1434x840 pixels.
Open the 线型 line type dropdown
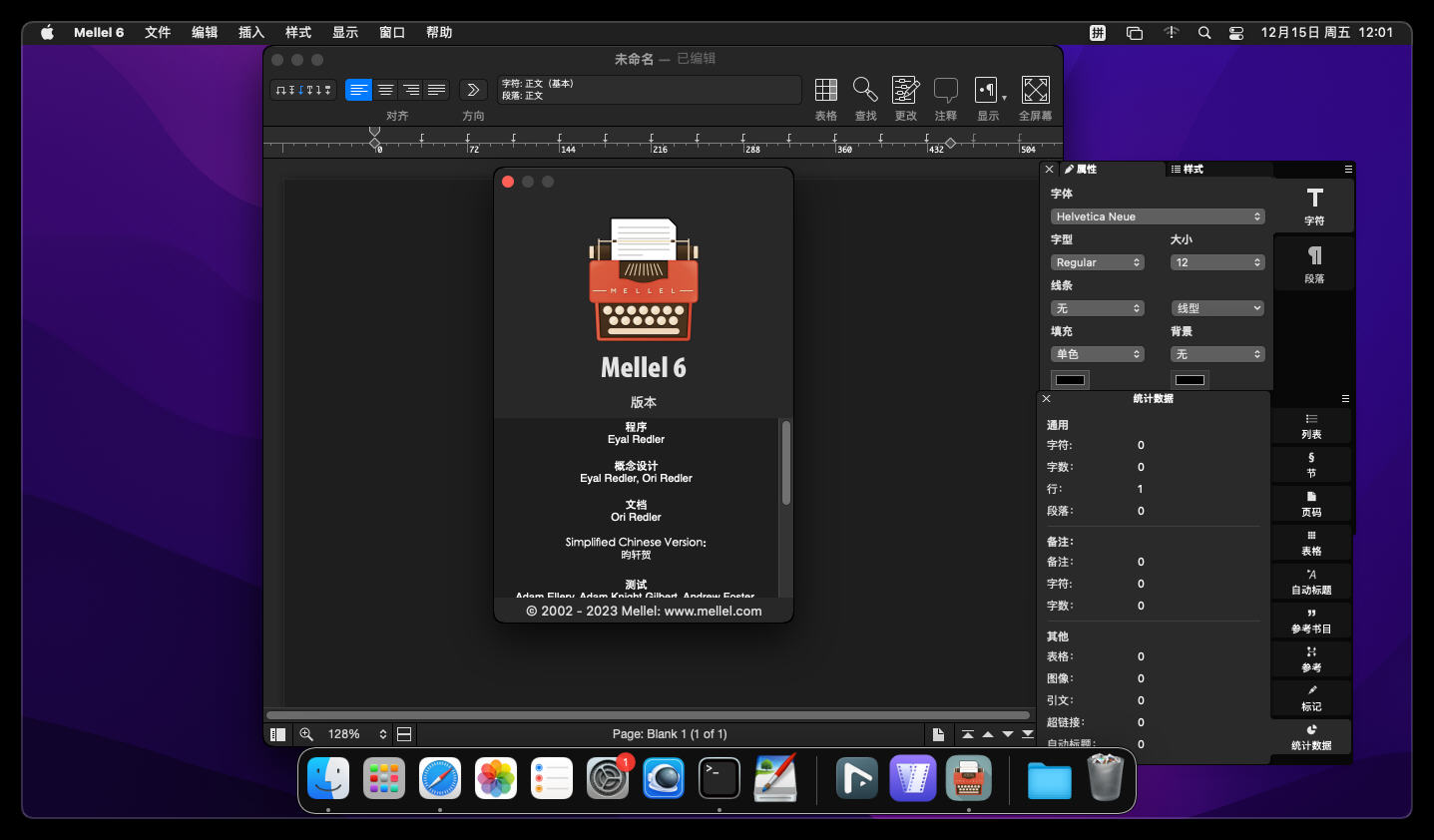(x=1217, y=308)
